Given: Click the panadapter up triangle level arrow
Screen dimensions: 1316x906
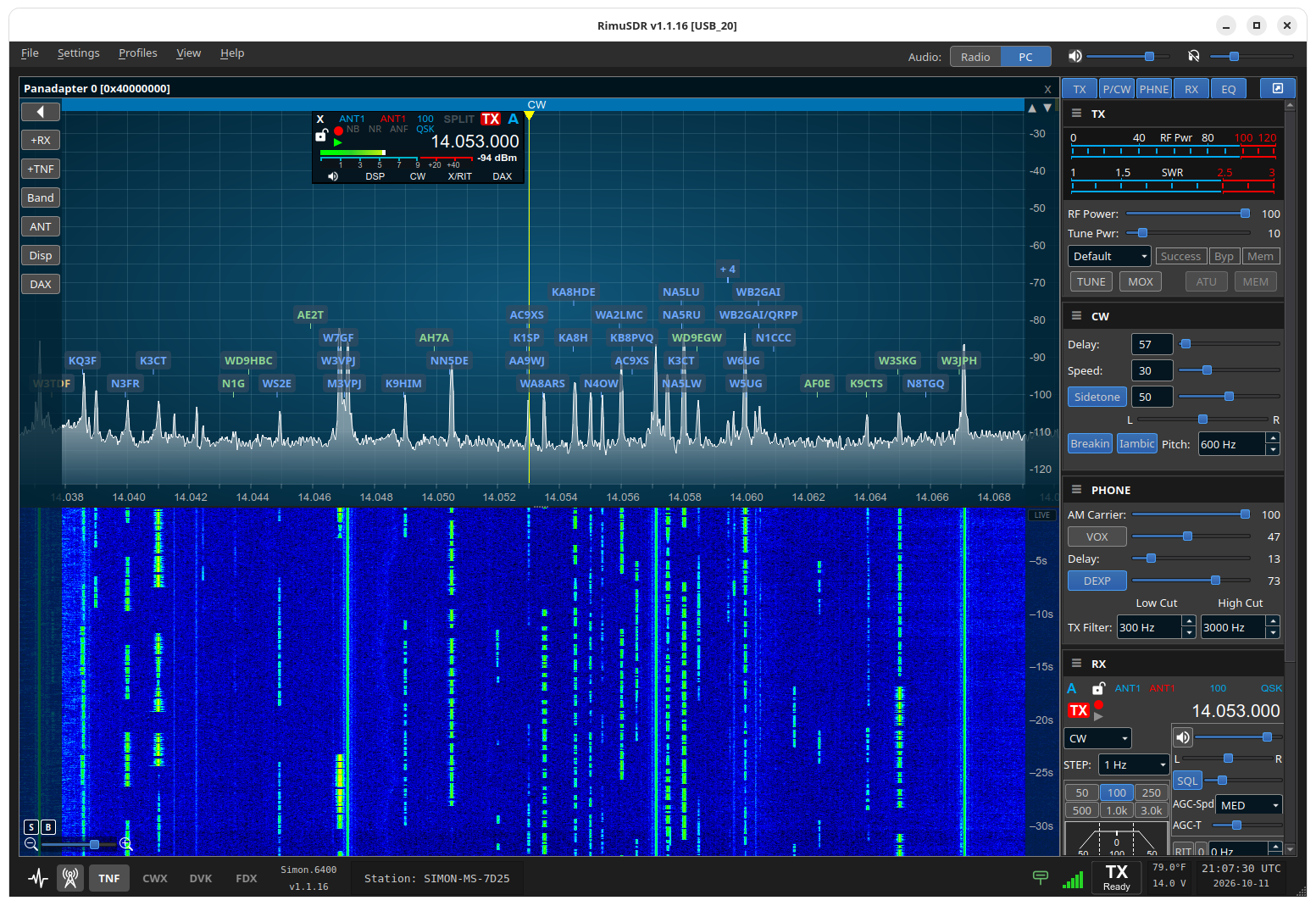Looking at the screenshot, I should click(x=1031, y=108).
